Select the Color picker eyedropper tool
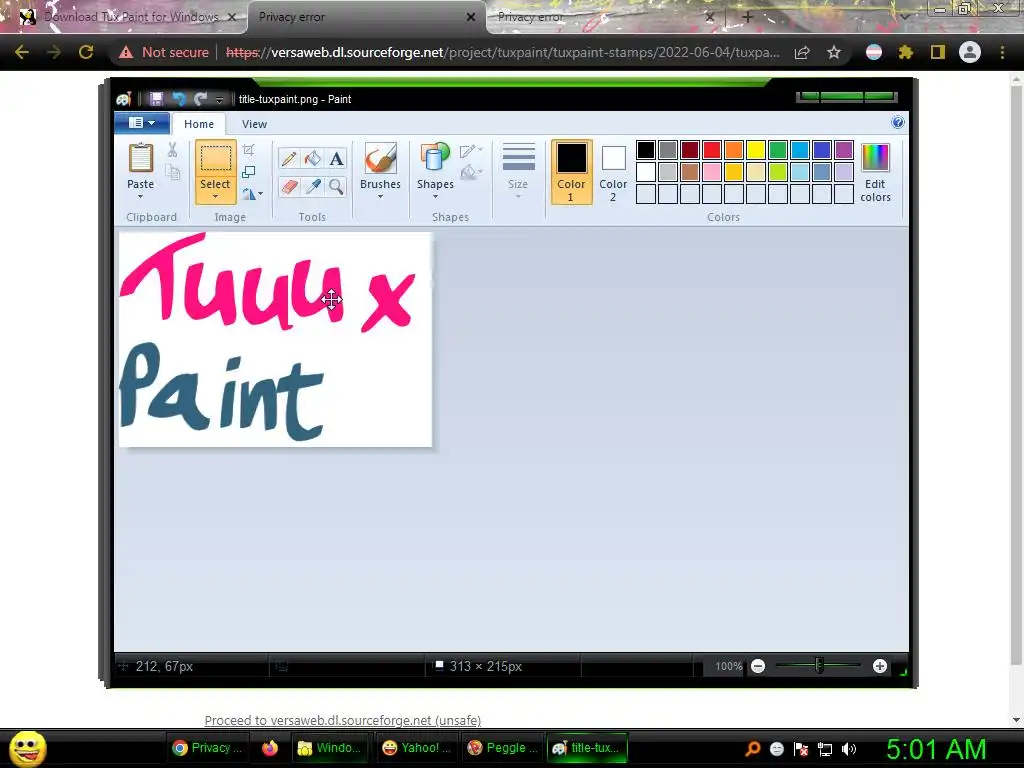Screen dimensions: 1024x768 [313, 187]
